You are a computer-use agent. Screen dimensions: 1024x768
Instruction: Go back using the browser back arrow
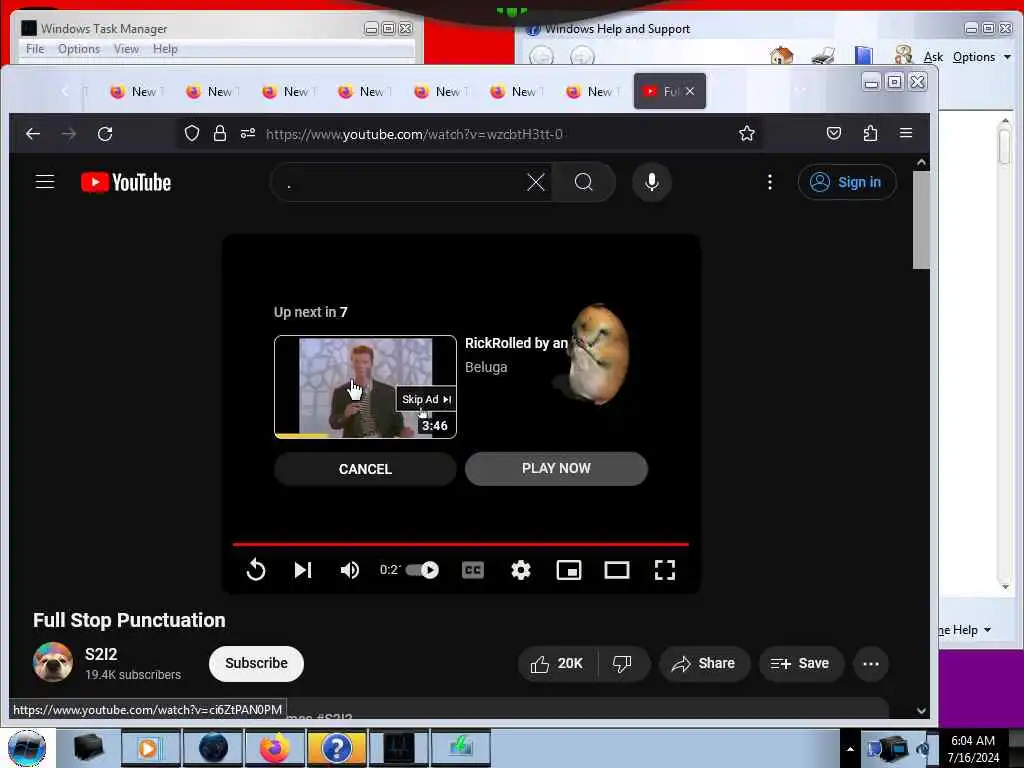[33, 134]
